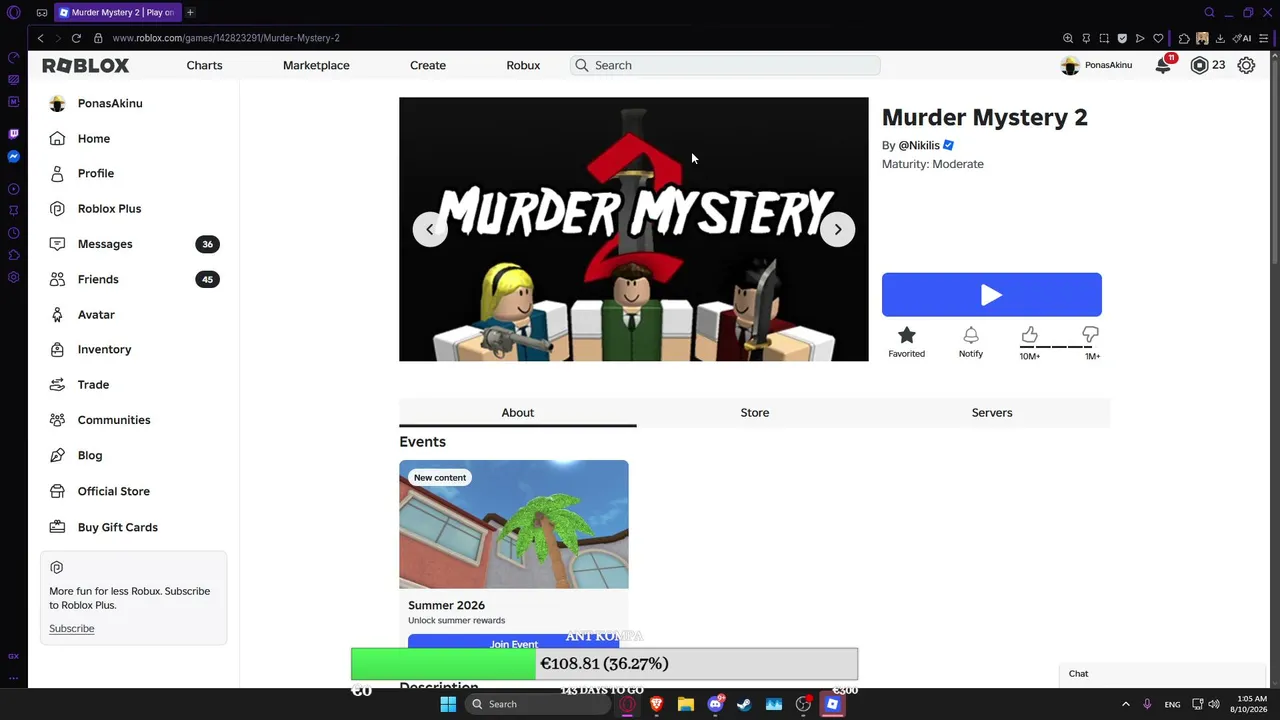Screen dimensions: 1280x720
Task: Play Murder Mystery 2
Action: (x=992, y=295)
